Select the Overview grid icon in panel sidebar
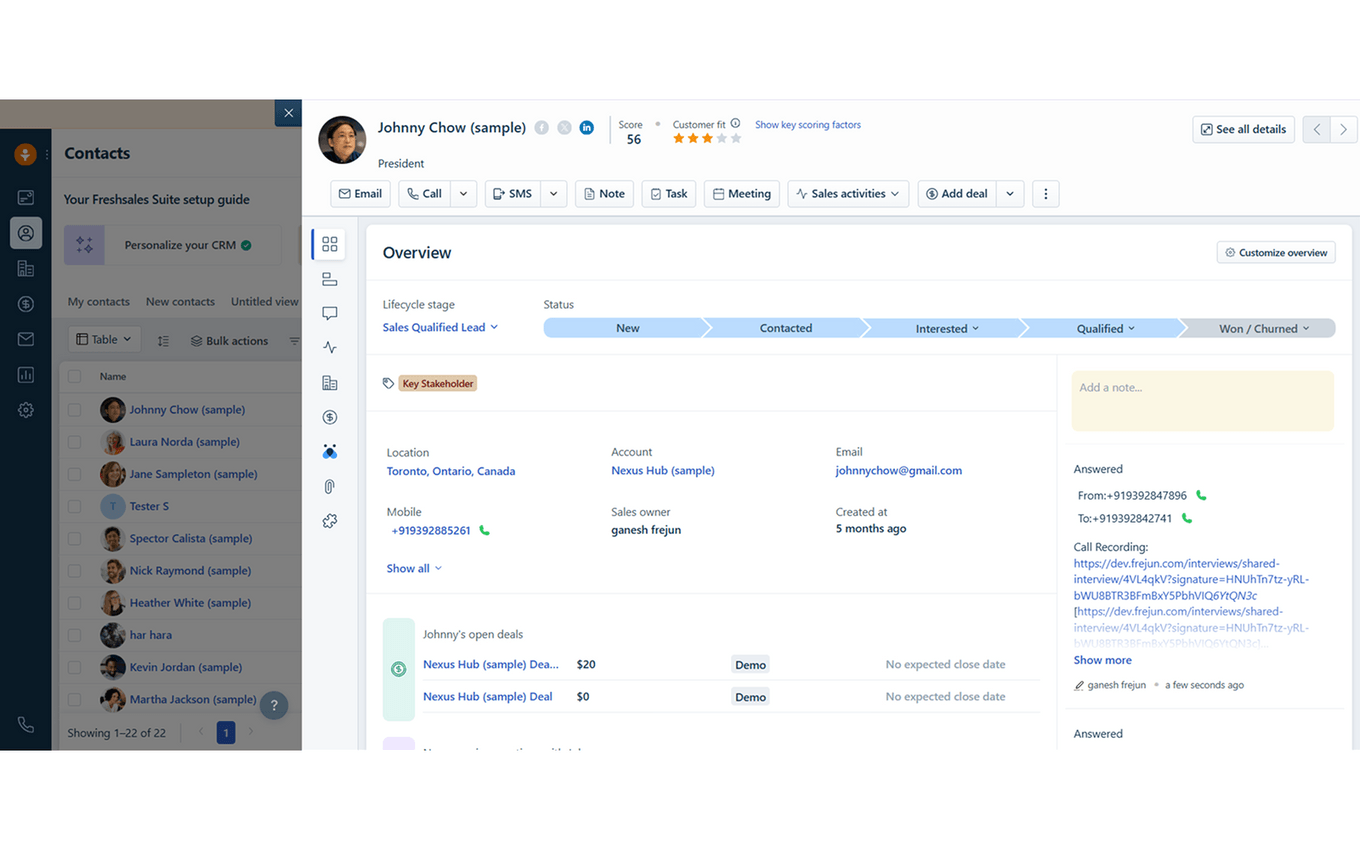This screenshot has width=1360, height=850. click(x=329, y=244)
